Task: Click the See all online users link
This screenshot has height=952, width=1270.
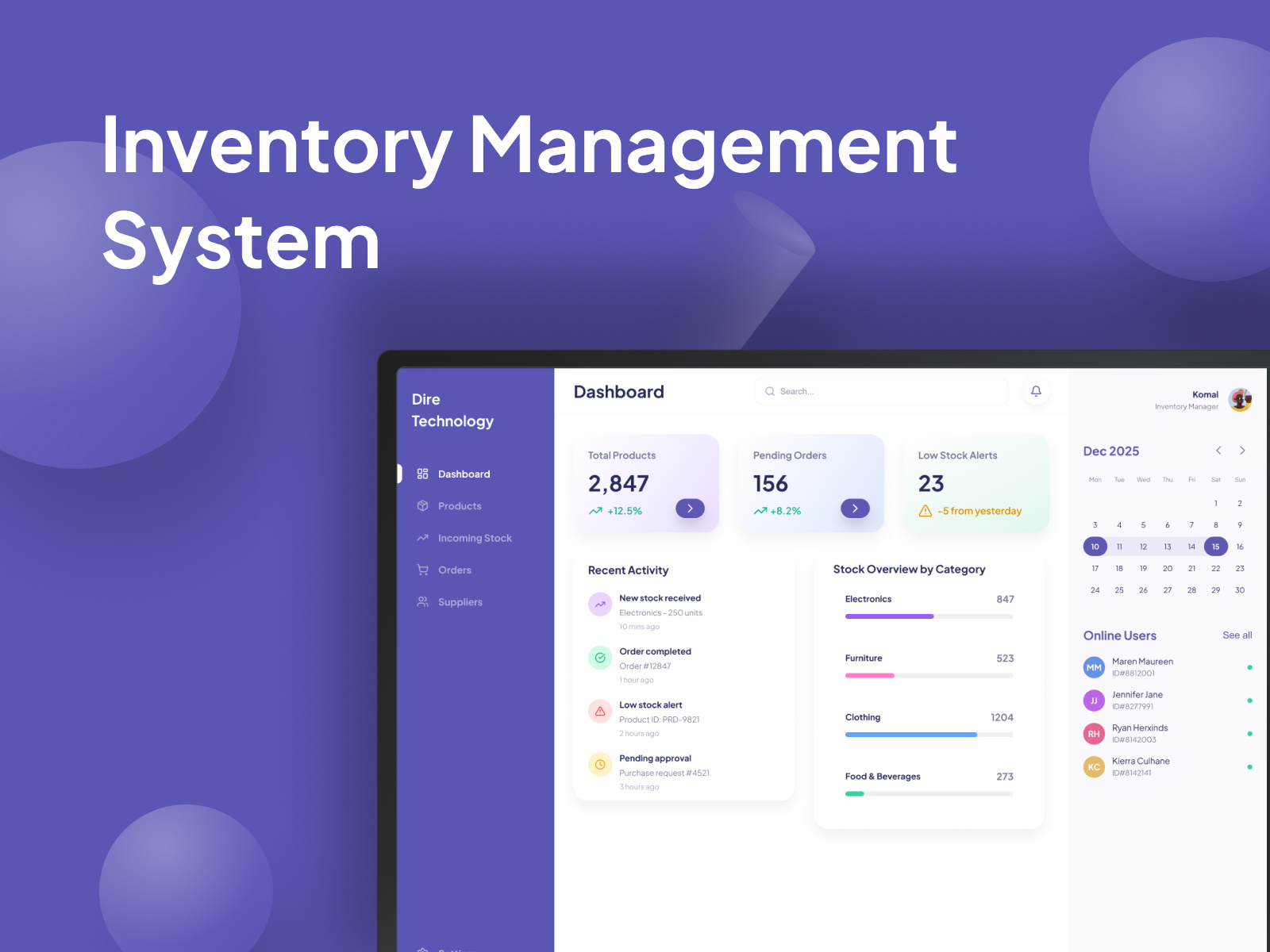Action: (x=1237, y=635)
